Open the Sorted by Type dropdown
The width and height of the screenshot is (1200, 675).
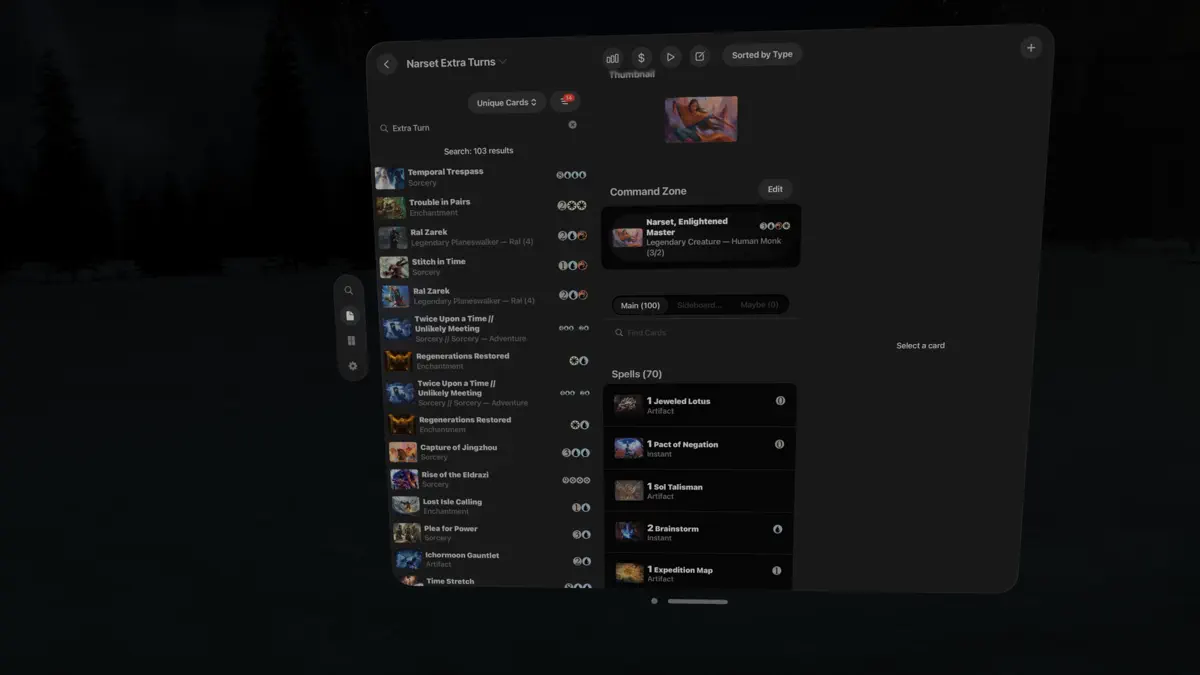761,54
